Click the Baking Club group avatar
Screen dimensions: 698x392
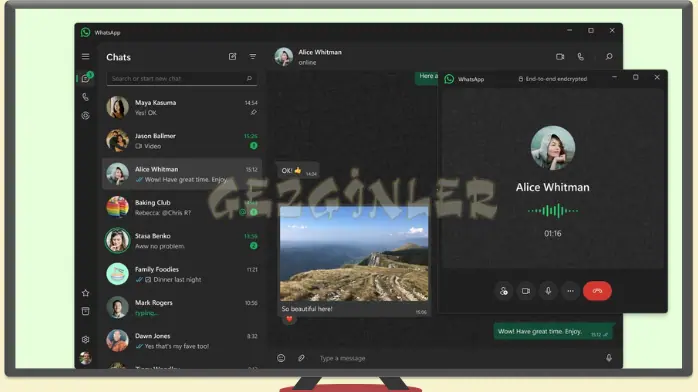click(x=118, y=207)
